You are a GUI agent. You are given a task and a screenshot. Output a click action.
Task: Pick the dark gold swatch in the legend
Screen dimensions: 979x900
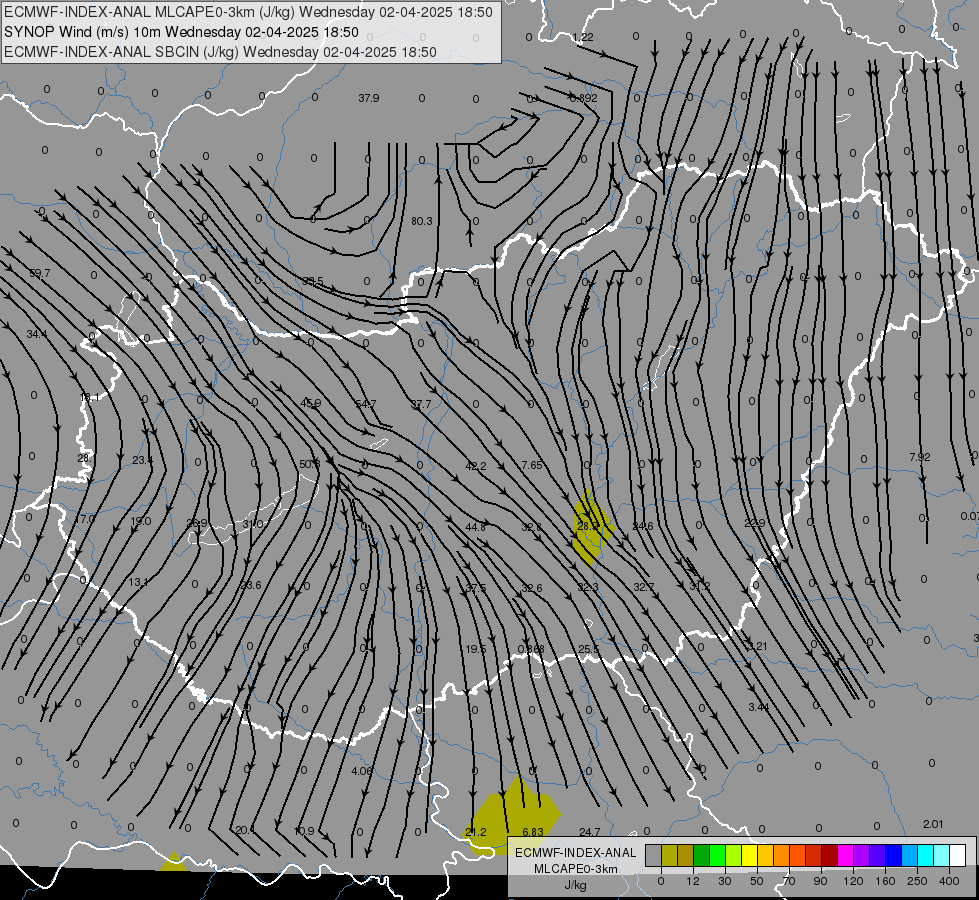point(686,855)
